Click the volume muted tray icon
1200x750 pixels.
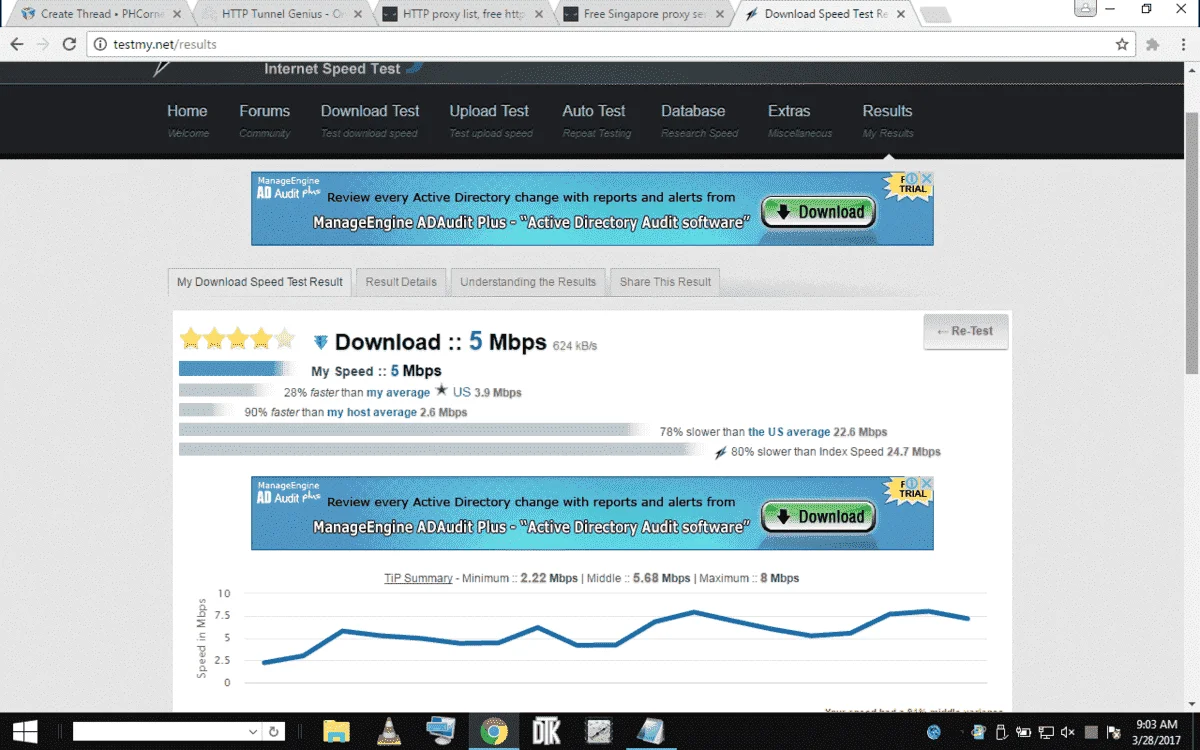(x=1067, y=732)
